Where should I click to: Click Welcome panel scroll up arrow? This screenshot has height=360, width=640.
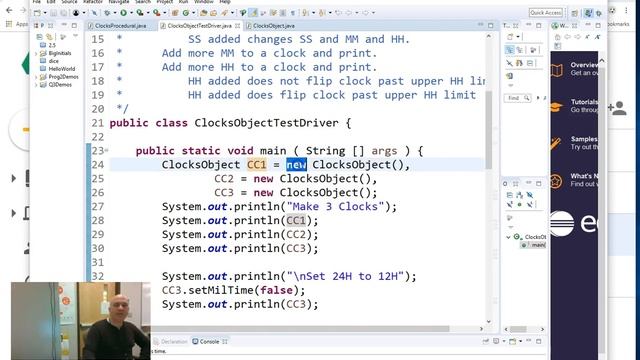[602, 61]
